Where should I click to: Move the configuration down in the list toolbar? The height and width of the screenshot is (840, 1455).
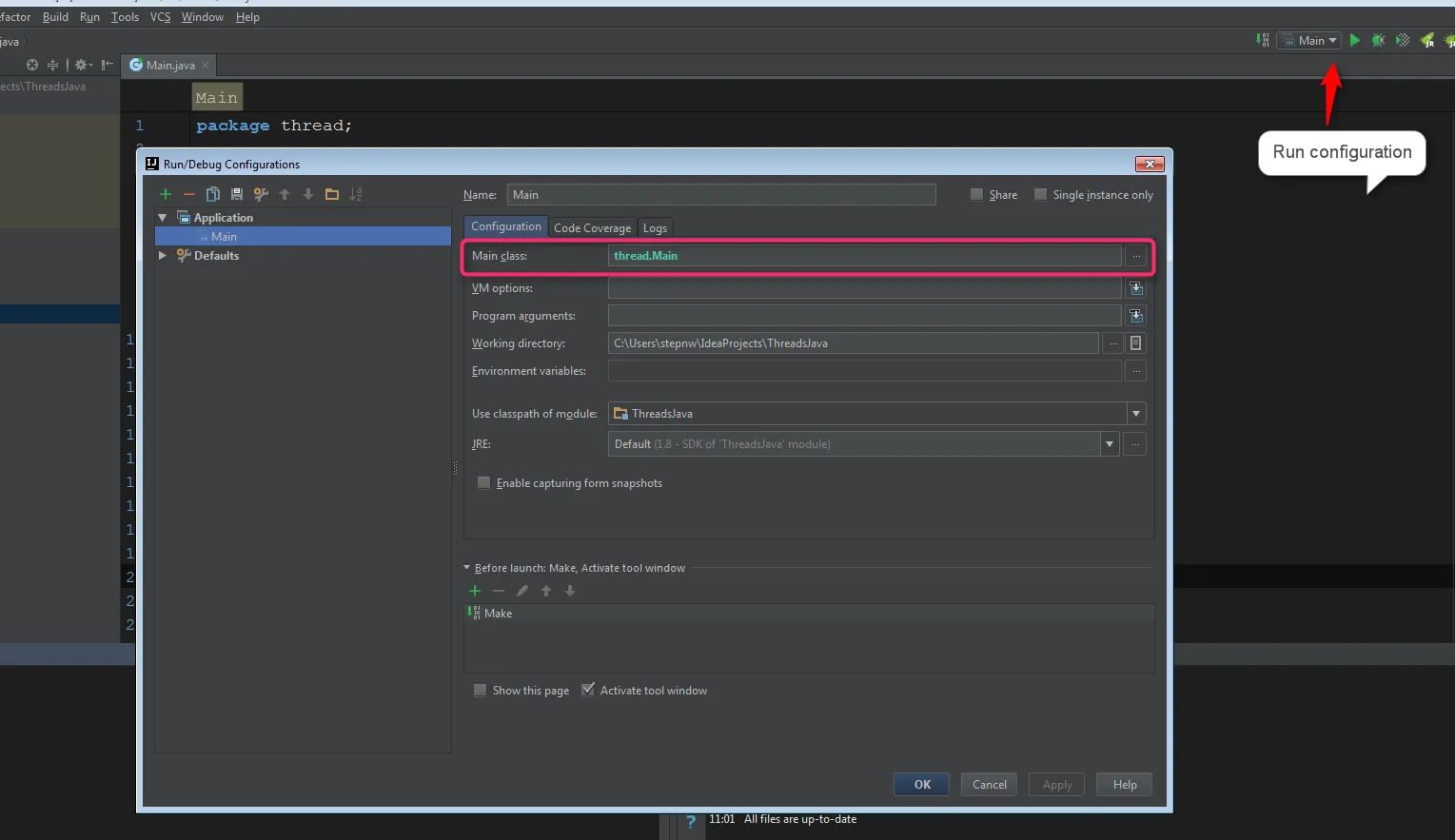308,194
